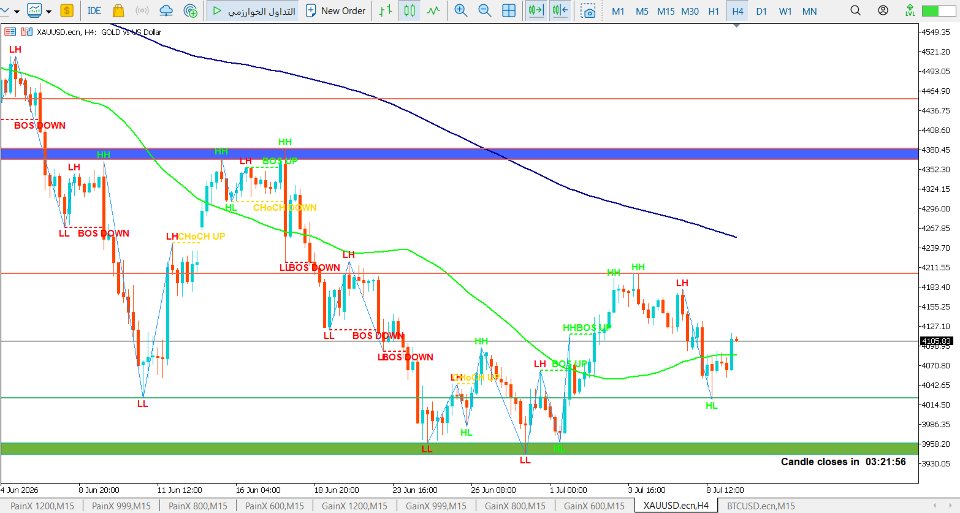The height and width of the screenshot is (513, 960).
Task: Zoom in on the chart
Action: [x=460, y=10]
